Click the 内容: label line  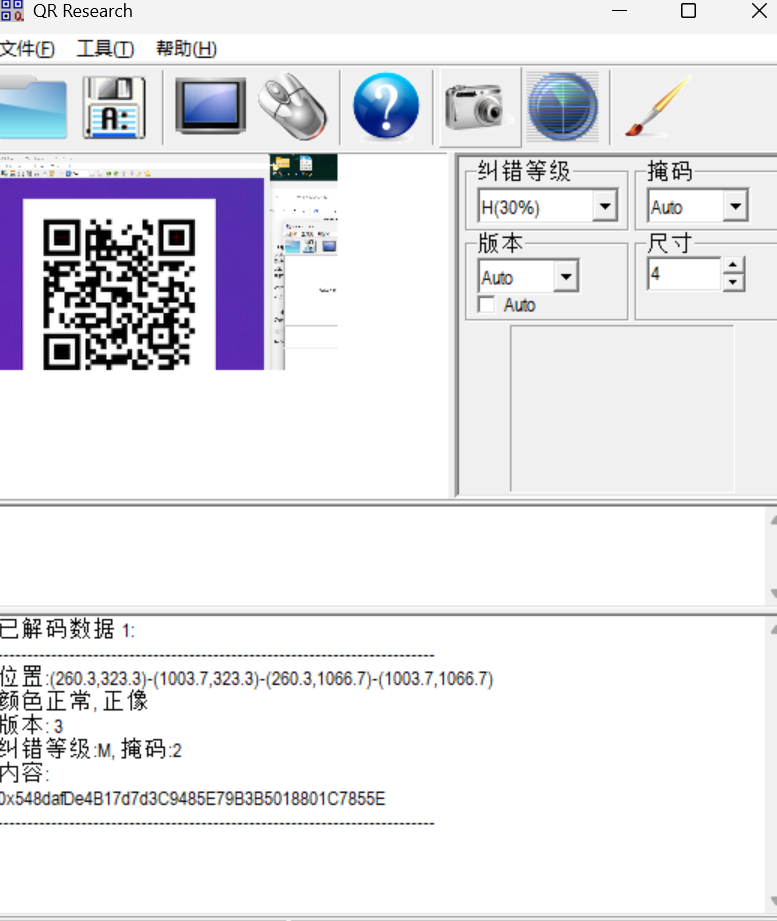coord(24,773)
